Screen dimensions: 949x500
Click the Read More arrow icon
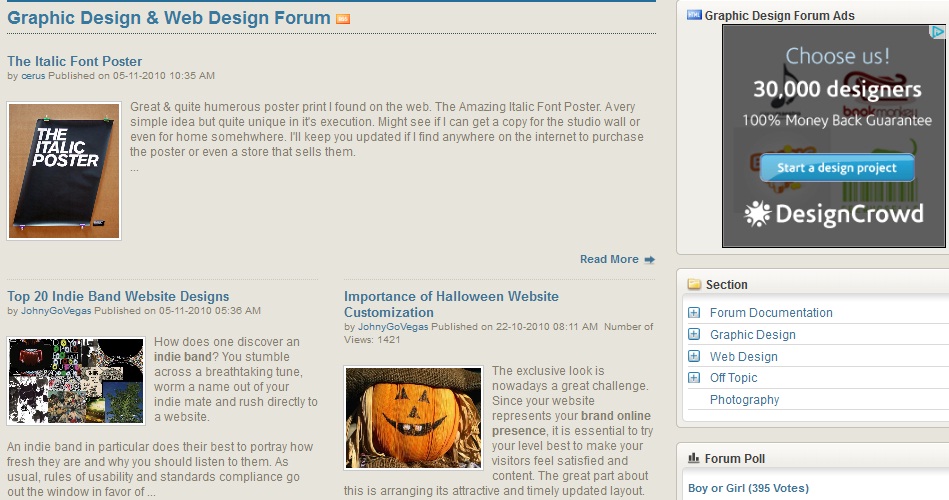point(649,260)
